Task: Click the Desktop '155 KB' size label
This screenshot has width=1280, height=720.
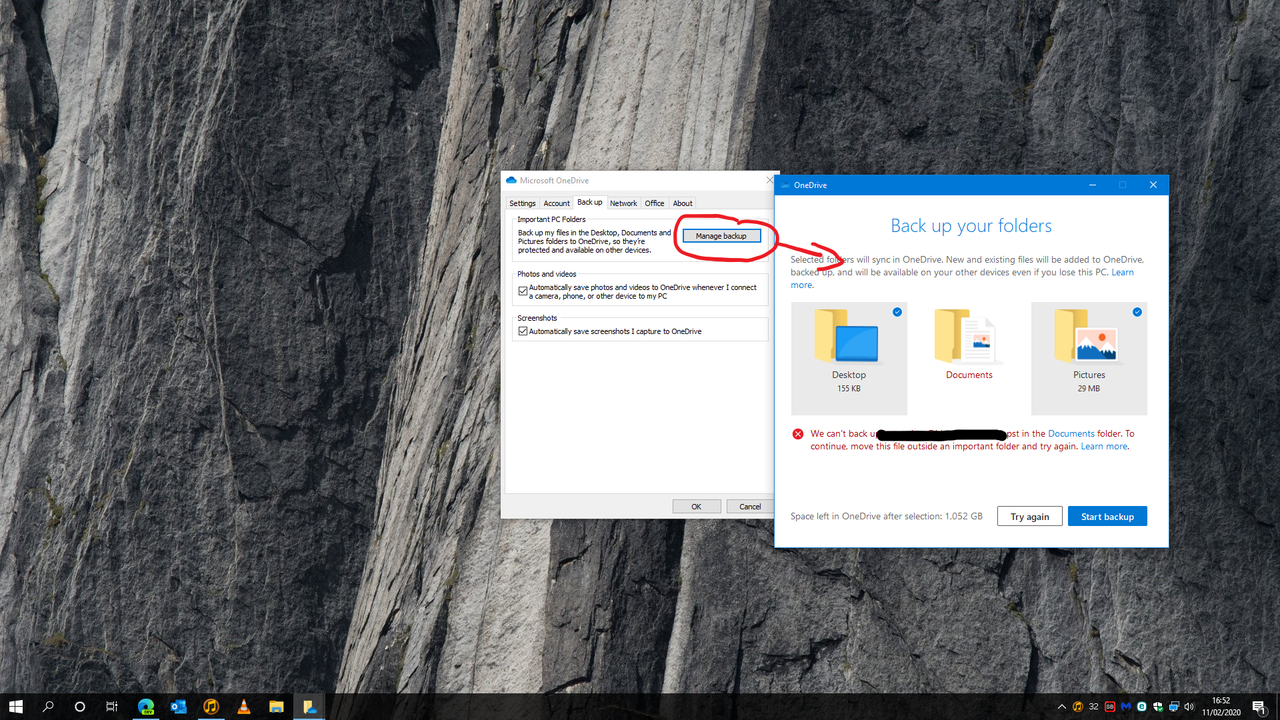Action: 849,388
